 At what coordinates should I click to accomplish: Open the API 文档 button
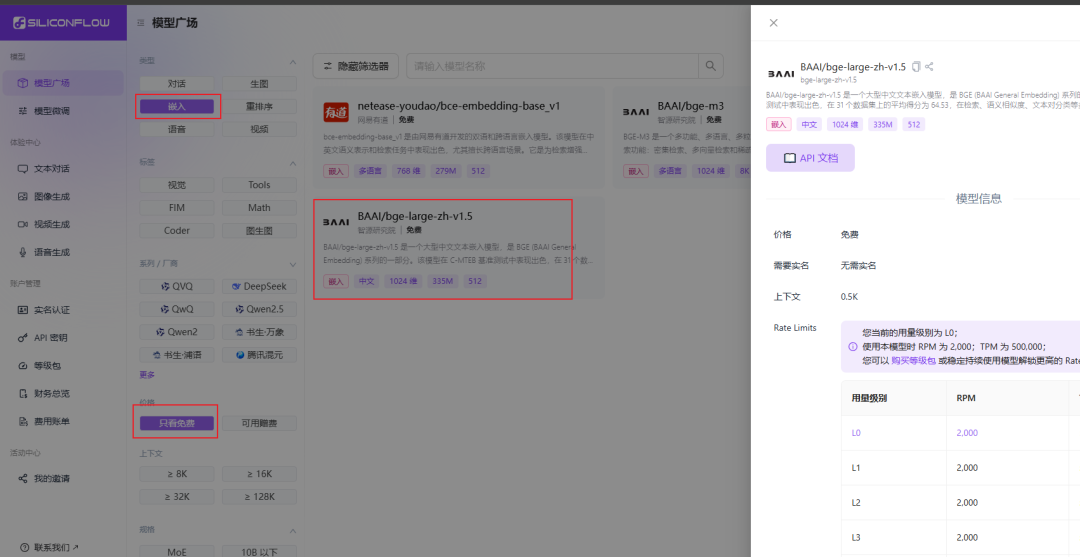[x=811, y=158]
